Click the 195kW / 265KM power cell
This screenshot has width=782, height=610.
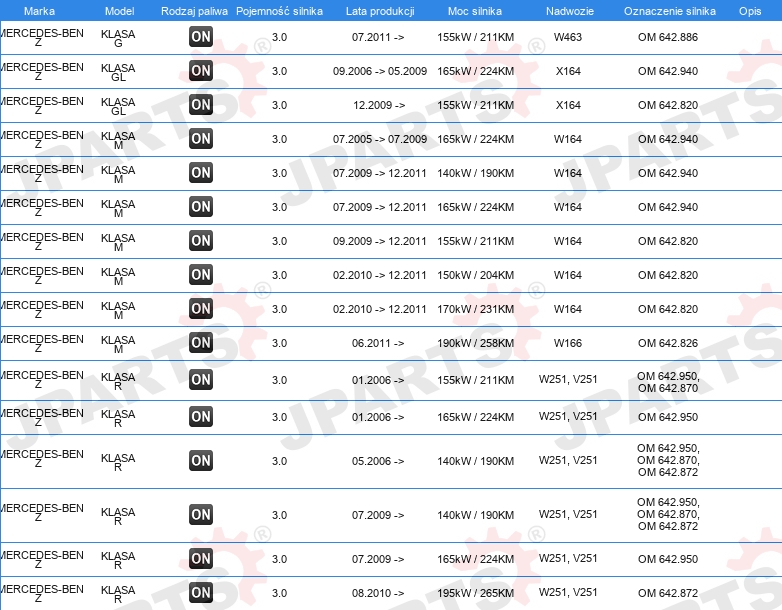(x=475, y=593)
